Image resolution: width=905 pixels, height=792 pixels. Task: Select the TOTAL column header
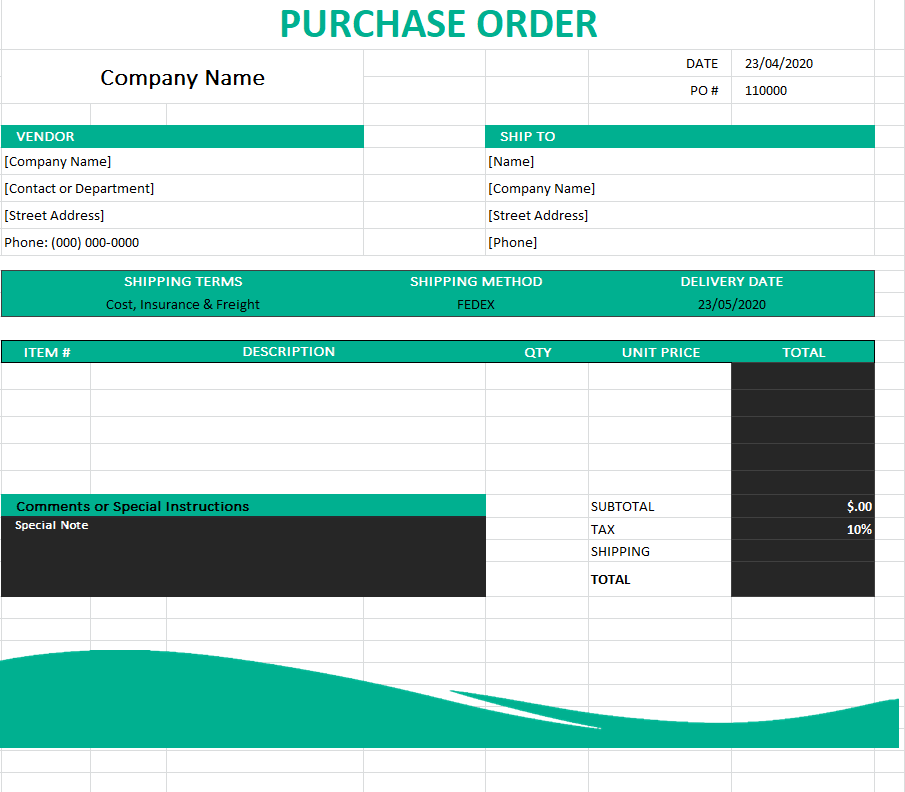pos(803,352)
